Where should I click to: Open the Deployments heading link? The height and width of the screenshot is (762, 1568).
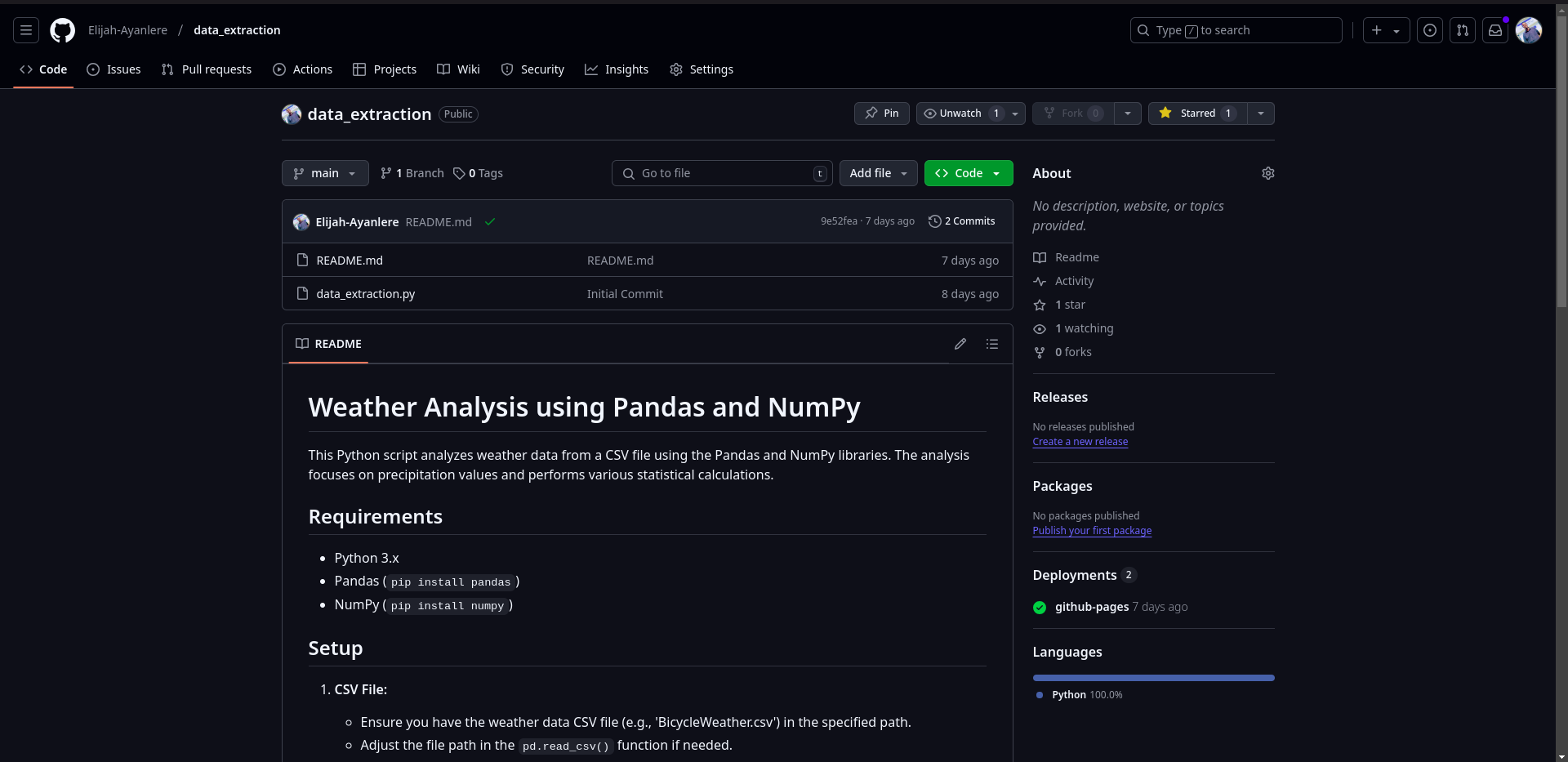click(x=1084, y=575)
